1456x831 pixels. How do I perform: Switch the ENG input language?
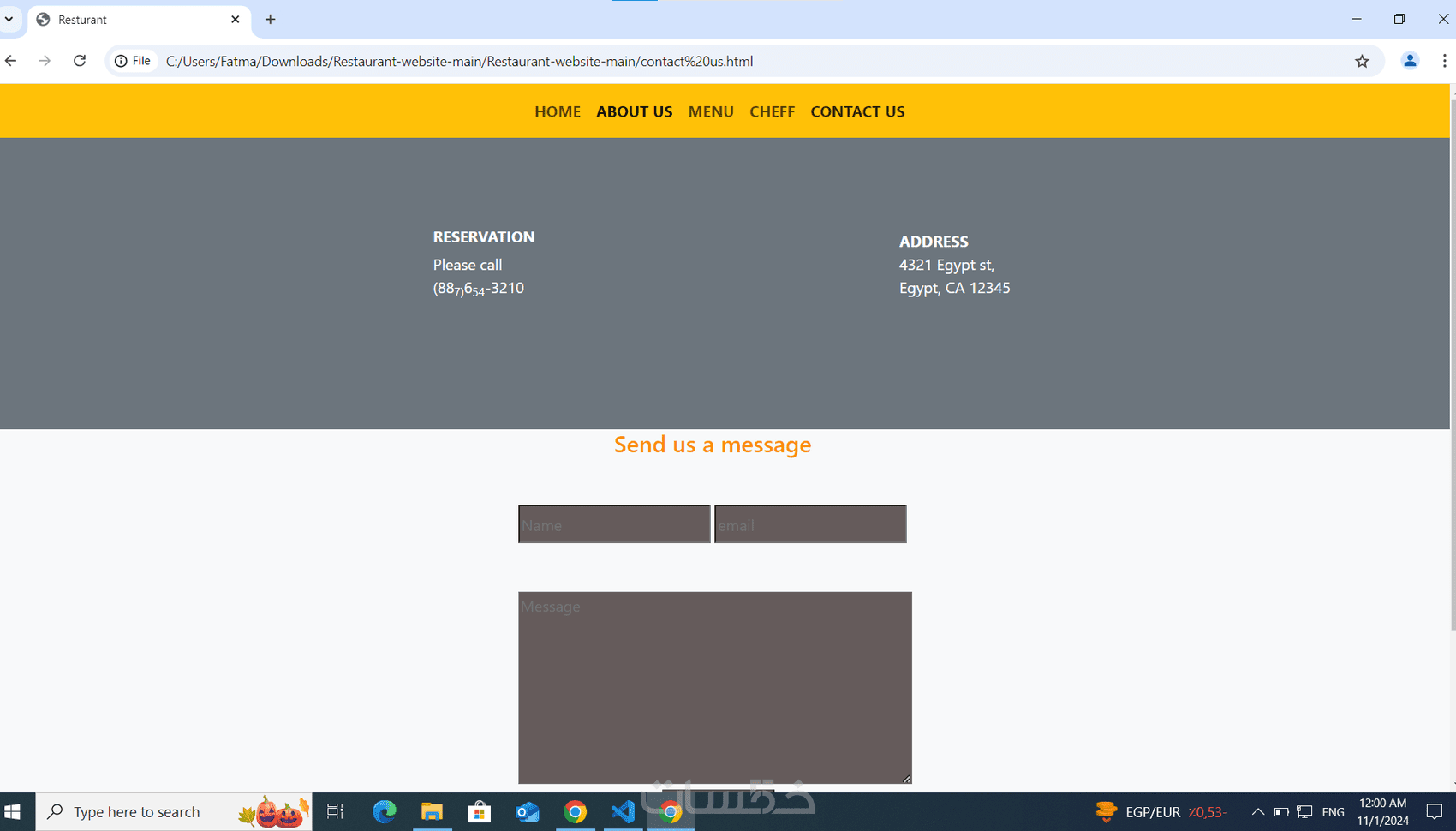point(1334,812)
